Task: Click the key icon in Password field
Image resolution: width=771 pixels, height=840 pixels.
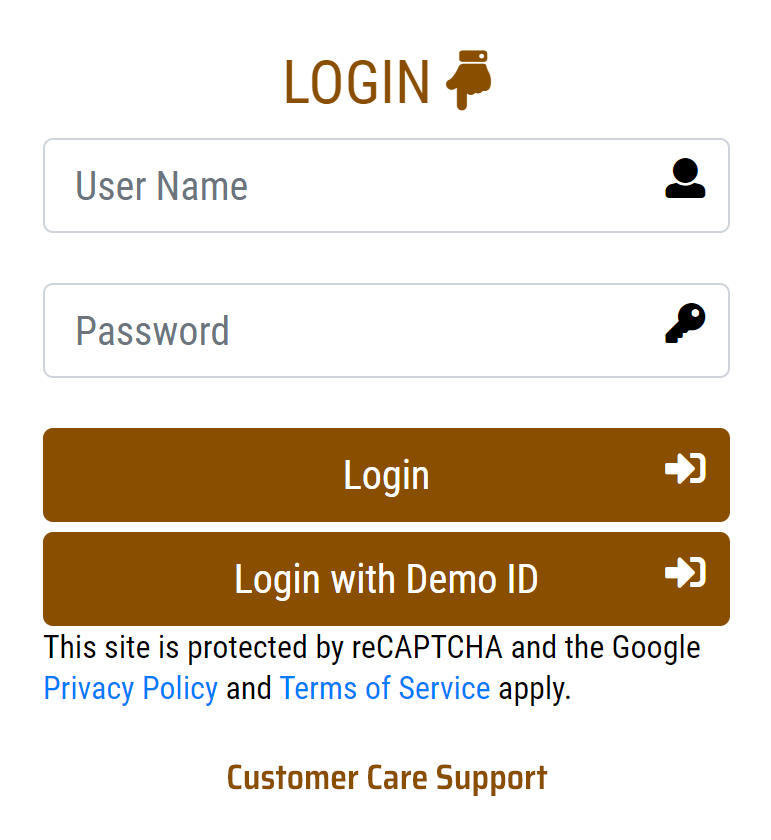Action: tap(685, 324)
